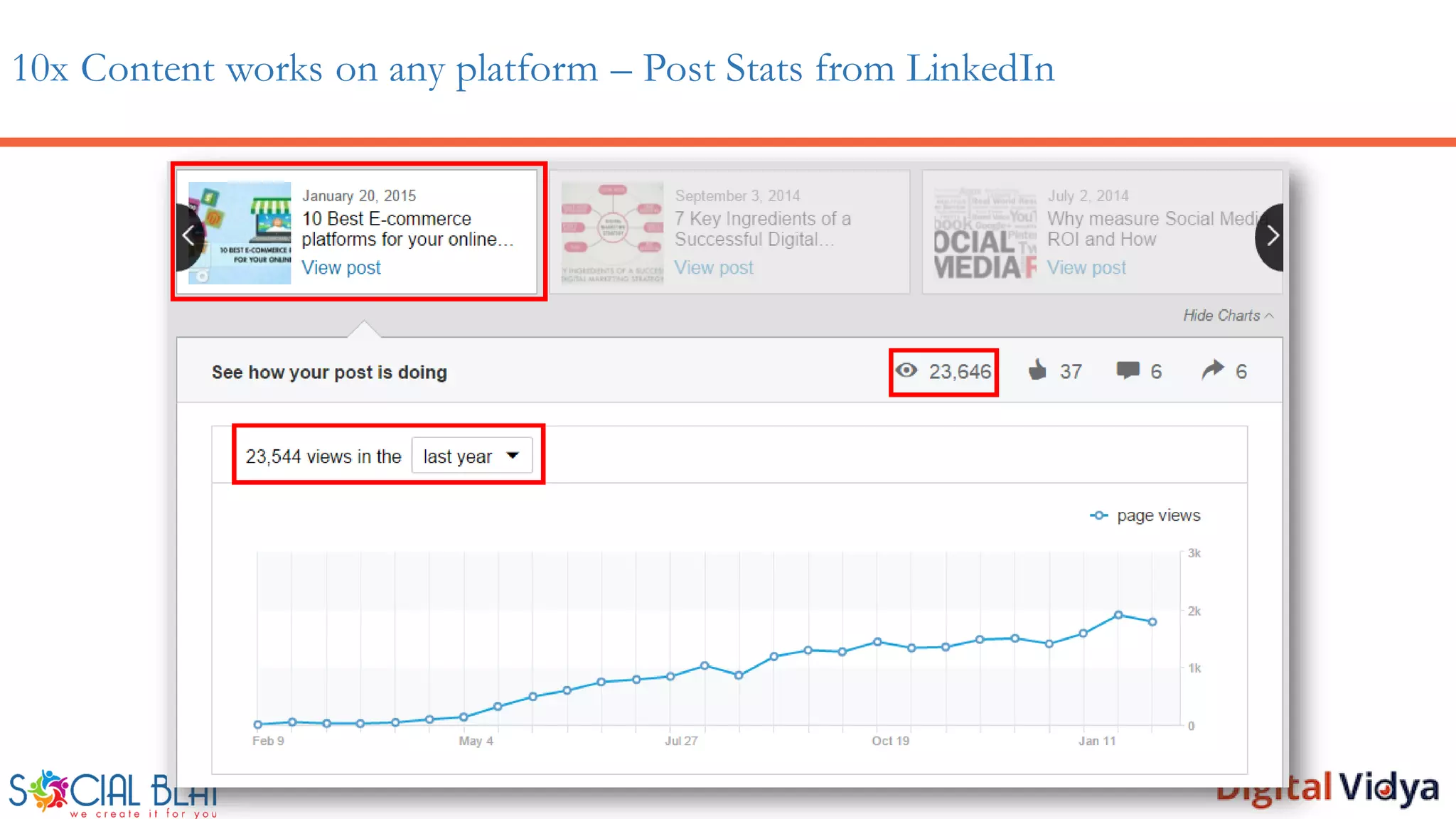Click the peak data point near Jan 11
1456x819 pixels.
pos(1118,615)
